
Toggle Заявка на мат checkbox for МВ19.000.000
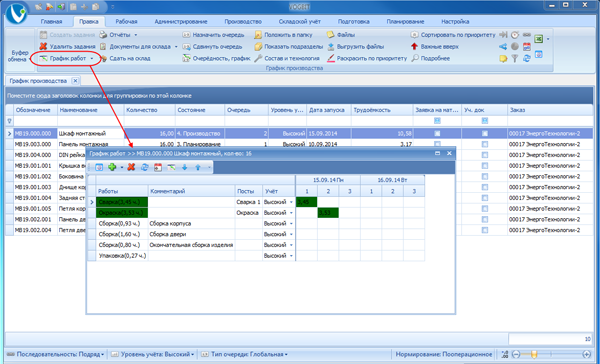coord(437,134)
